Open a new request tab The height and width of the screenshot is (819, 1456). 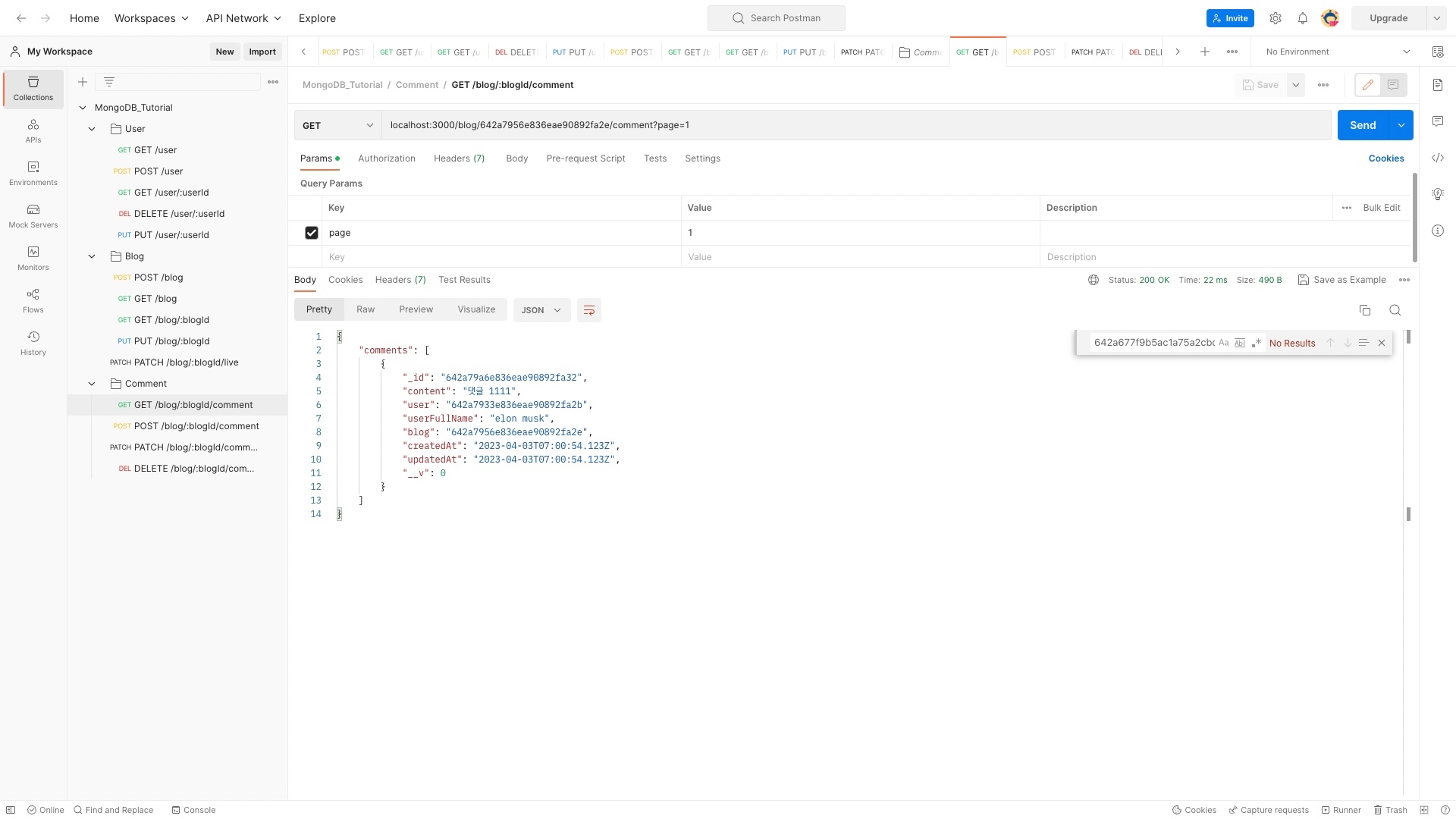coord(1205,52)
